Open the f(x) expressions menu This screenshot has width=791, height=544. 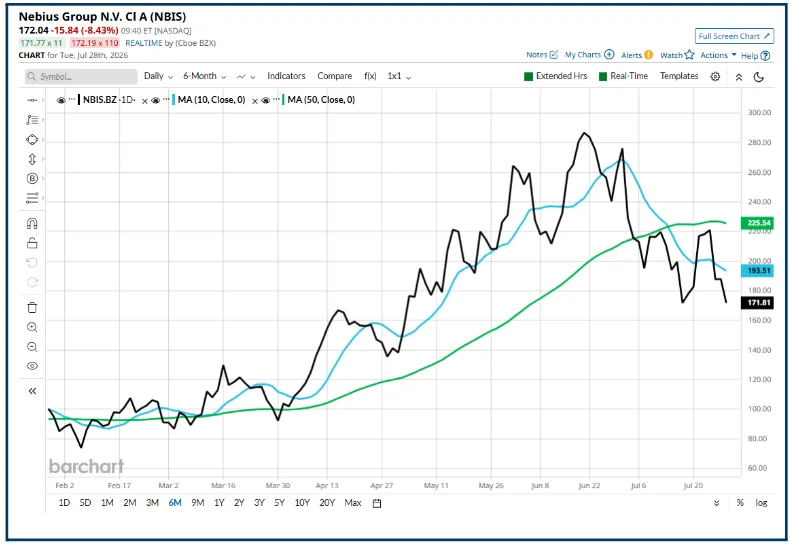click(x=370, y=76)
